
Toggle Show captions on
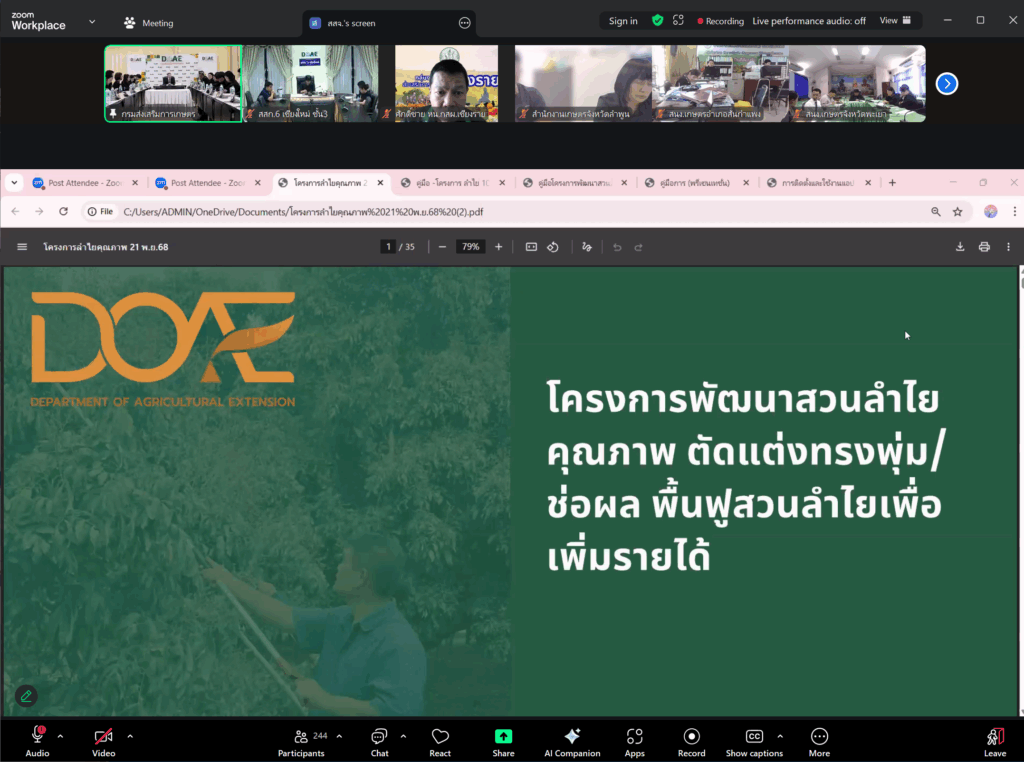pos(754,741)
